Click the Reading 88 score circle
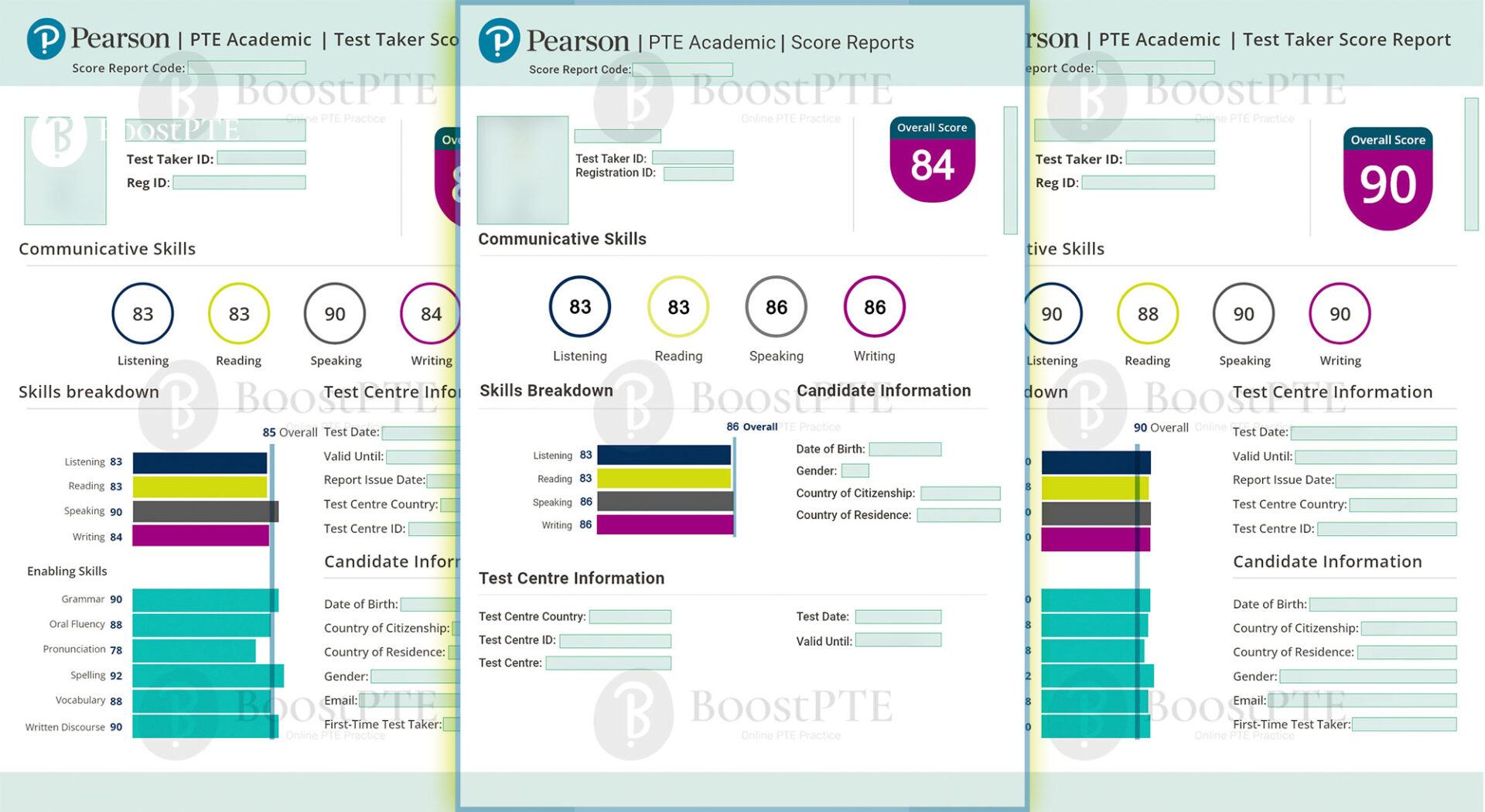The height and width of the screenshot is (812, 1485). [x=1147, y=314]
